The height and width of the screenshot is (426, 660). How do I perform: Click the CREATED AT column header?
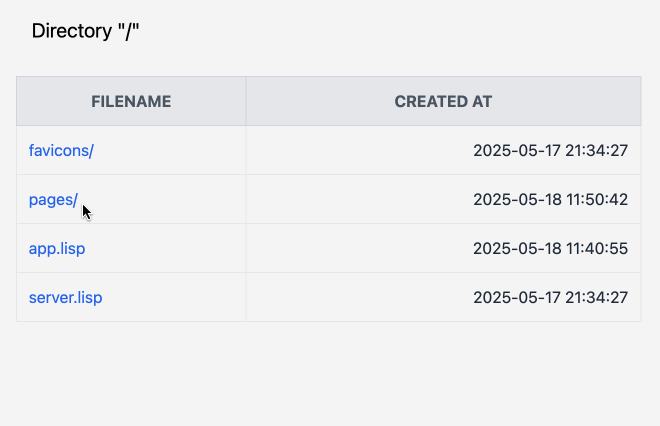click(x=443, y=101)
